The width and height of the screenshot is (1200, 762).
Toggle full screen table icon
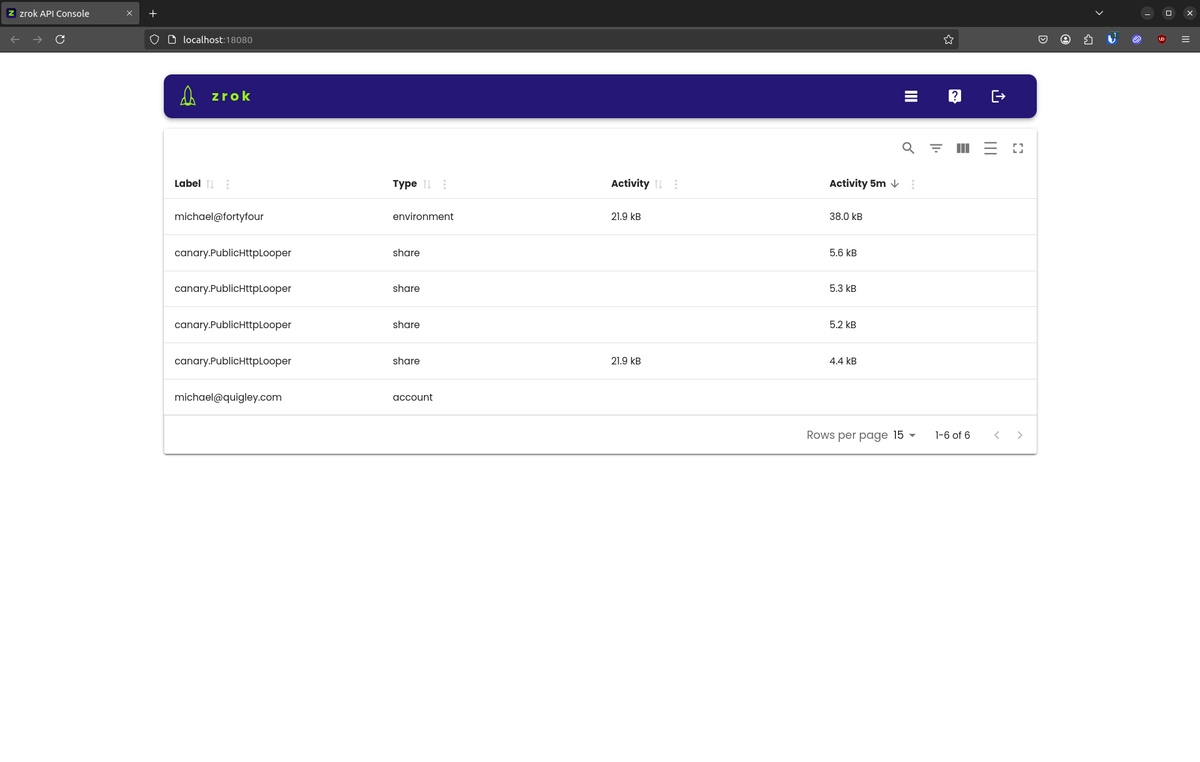[x=1018, y=148]
